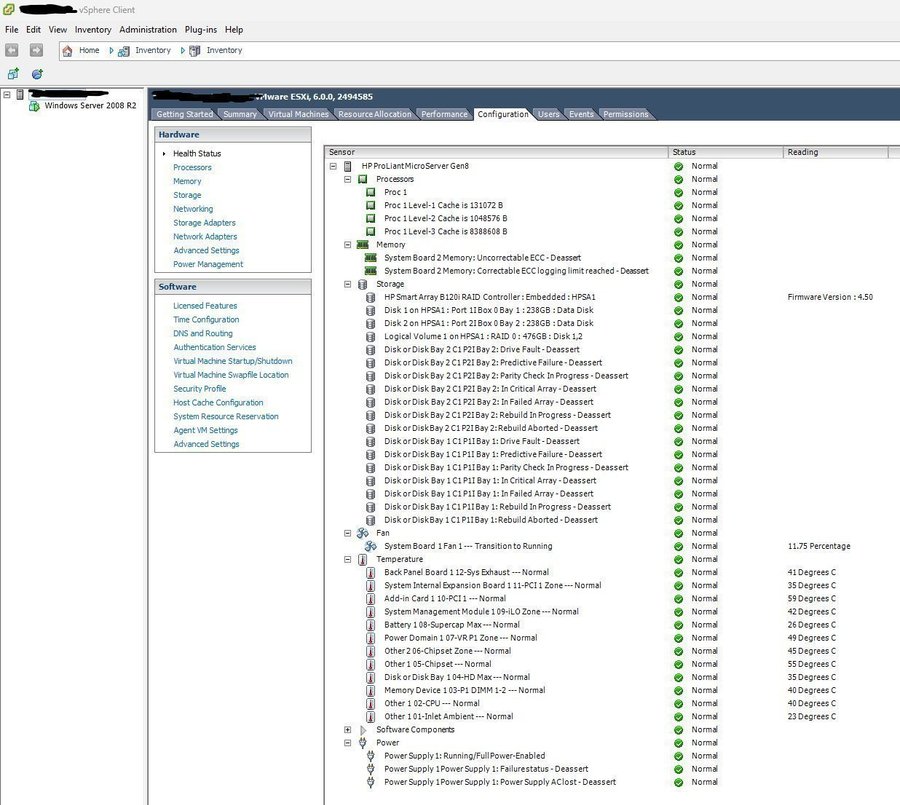Collapse the Processors sensor group
The width and height of the screenshot is (900, 805).
tap(348, 179)
